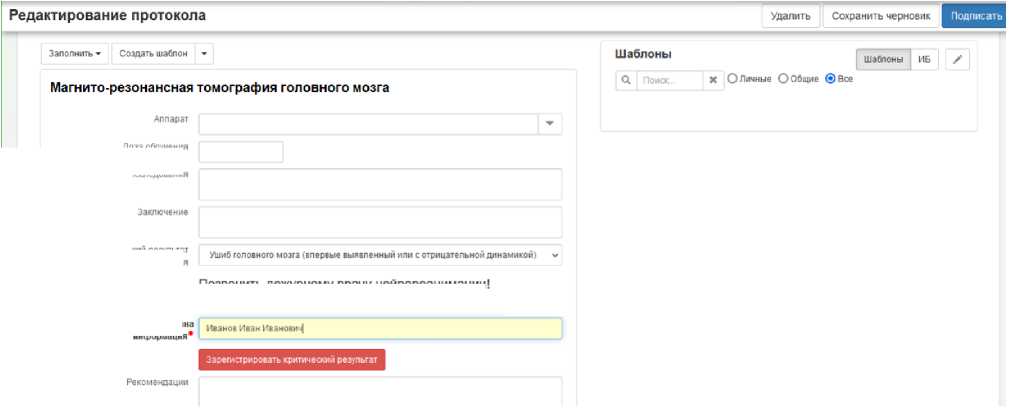The image size is (1026, 412).
Task: Select the Все radio button
Action: click(830, 79)
